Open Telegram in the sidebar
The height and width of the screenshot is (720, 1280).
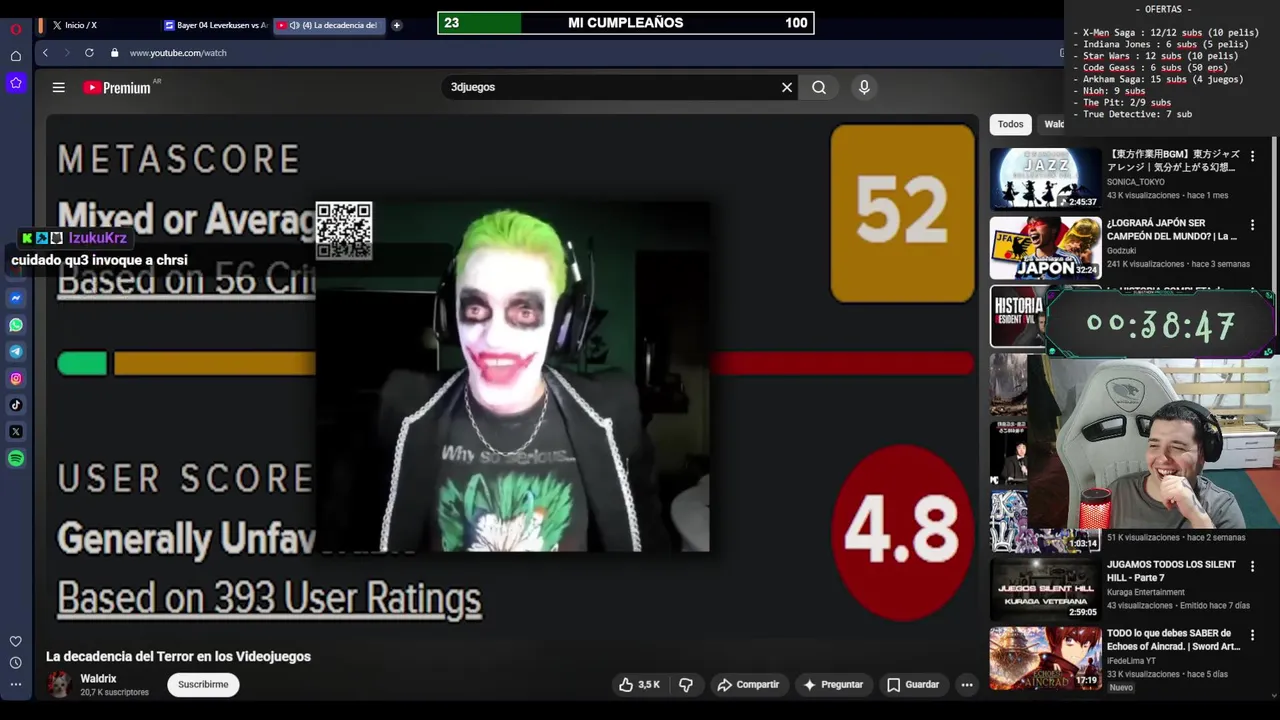coord(16,352)
